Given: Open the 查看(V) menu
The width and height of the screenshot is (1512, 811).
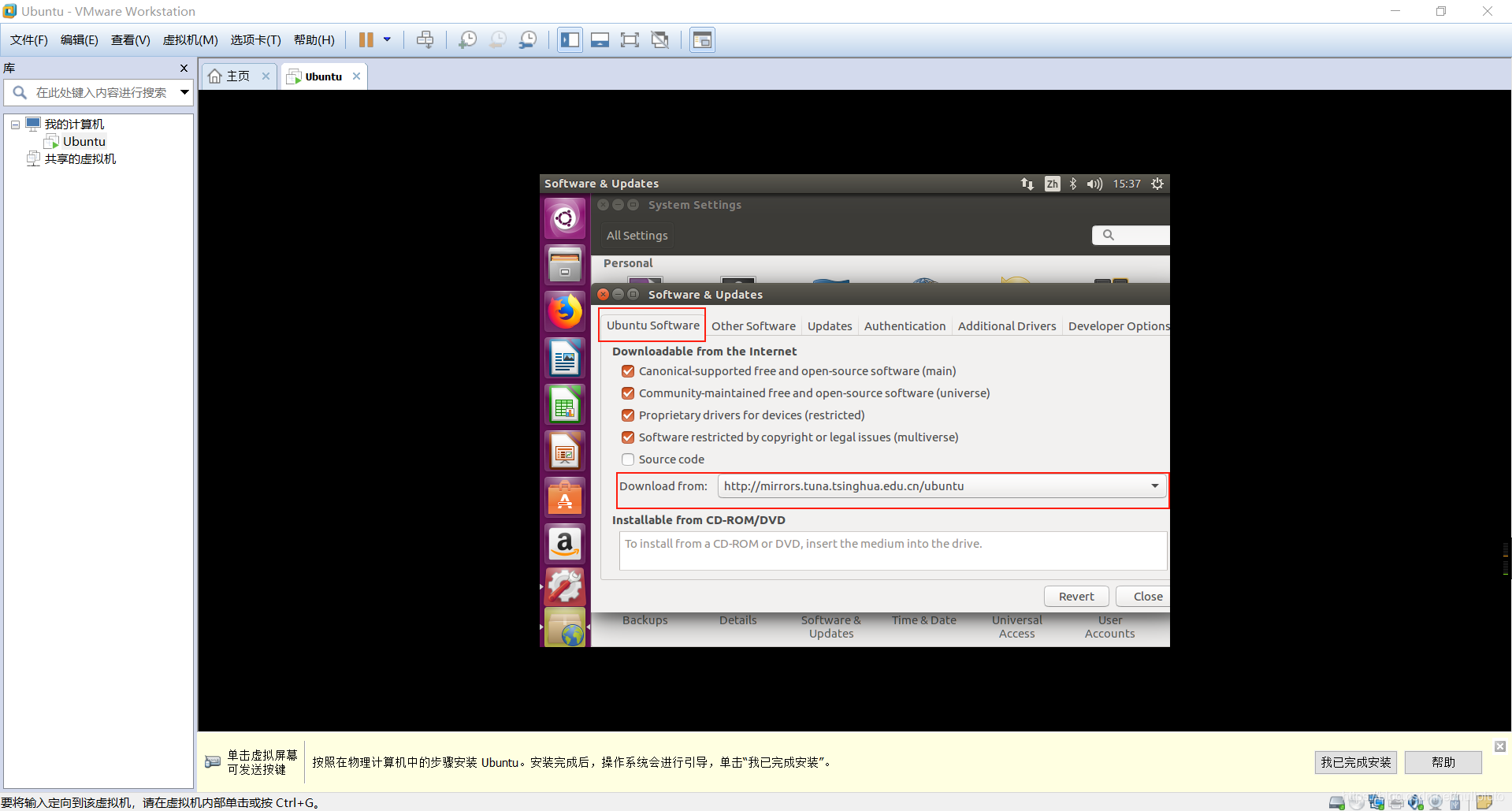Looking at the screenshot, I should point(131,40).
